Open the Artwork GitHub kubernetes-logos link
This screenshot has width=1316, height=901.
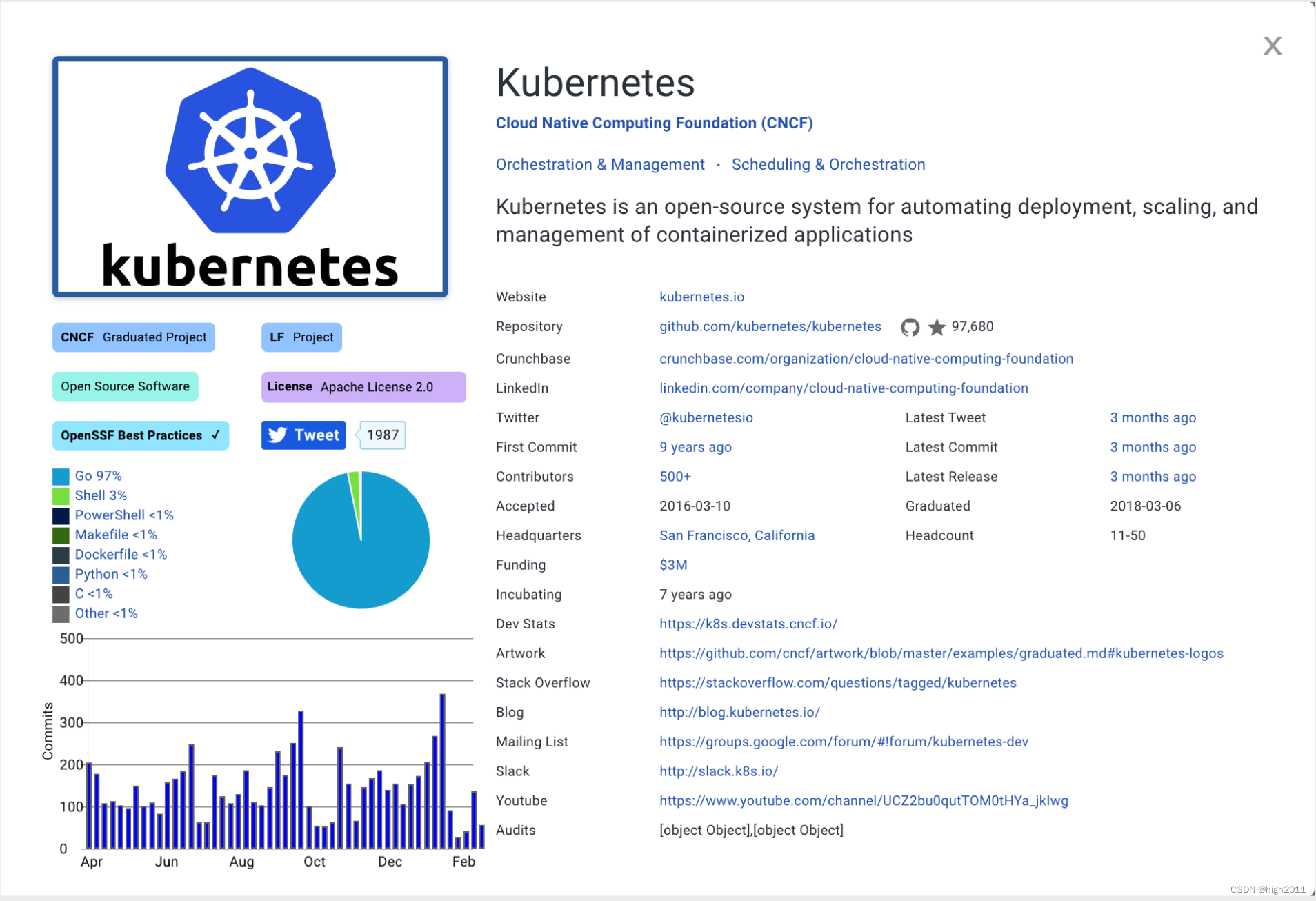[x=941, y=653]
